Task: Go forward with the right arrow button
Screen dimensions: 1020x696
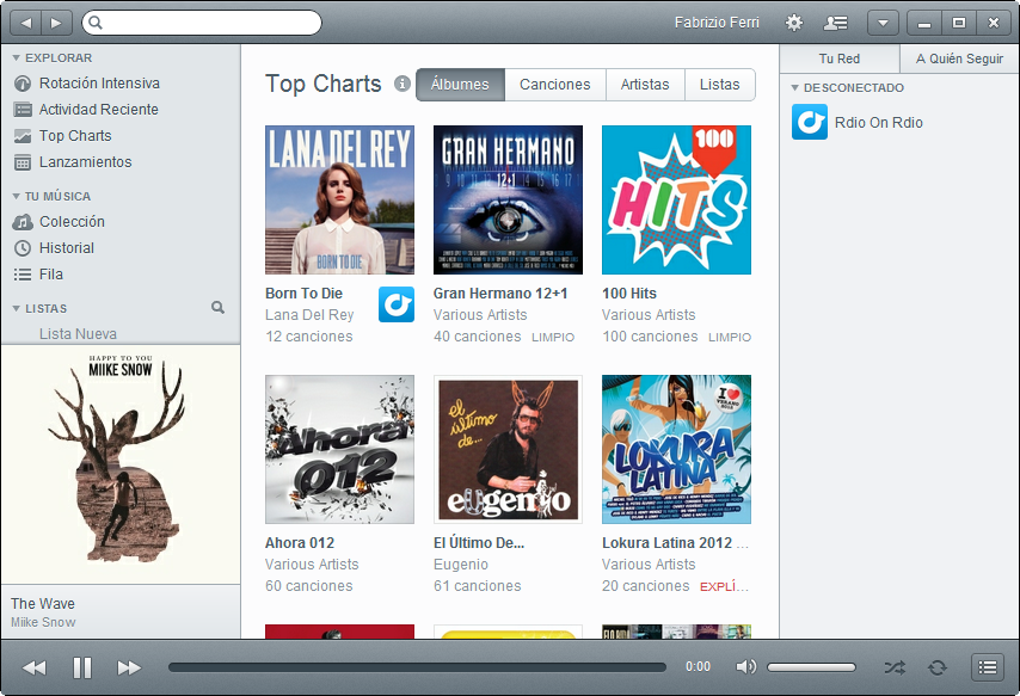Action: [x=57, y=23]
